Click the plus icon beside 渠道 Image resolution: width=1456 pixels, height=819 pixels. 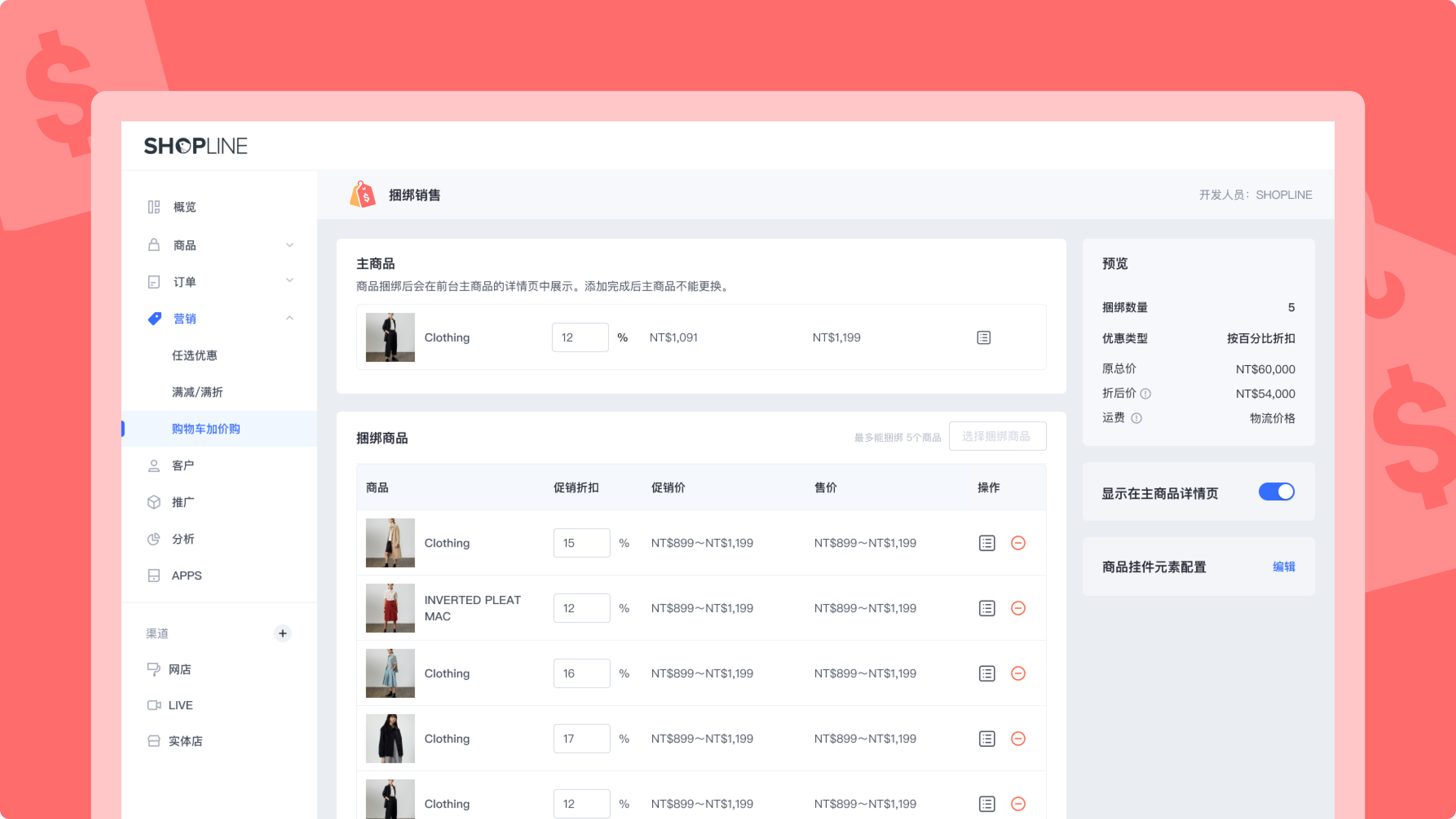[x=282, y=633]
